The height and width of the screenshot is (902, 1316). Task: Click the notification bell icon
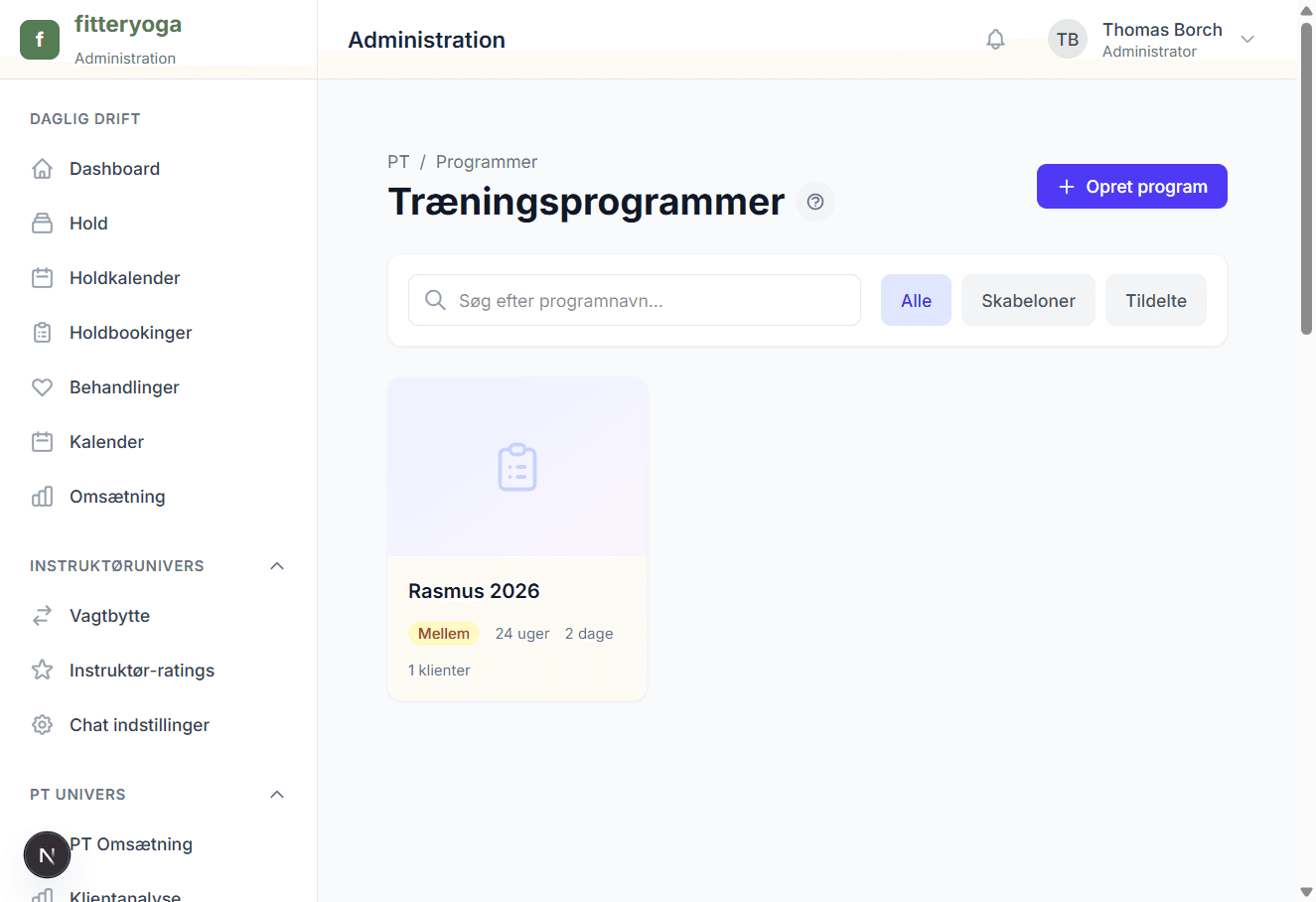pyautogui.click(x=995, y=40)
